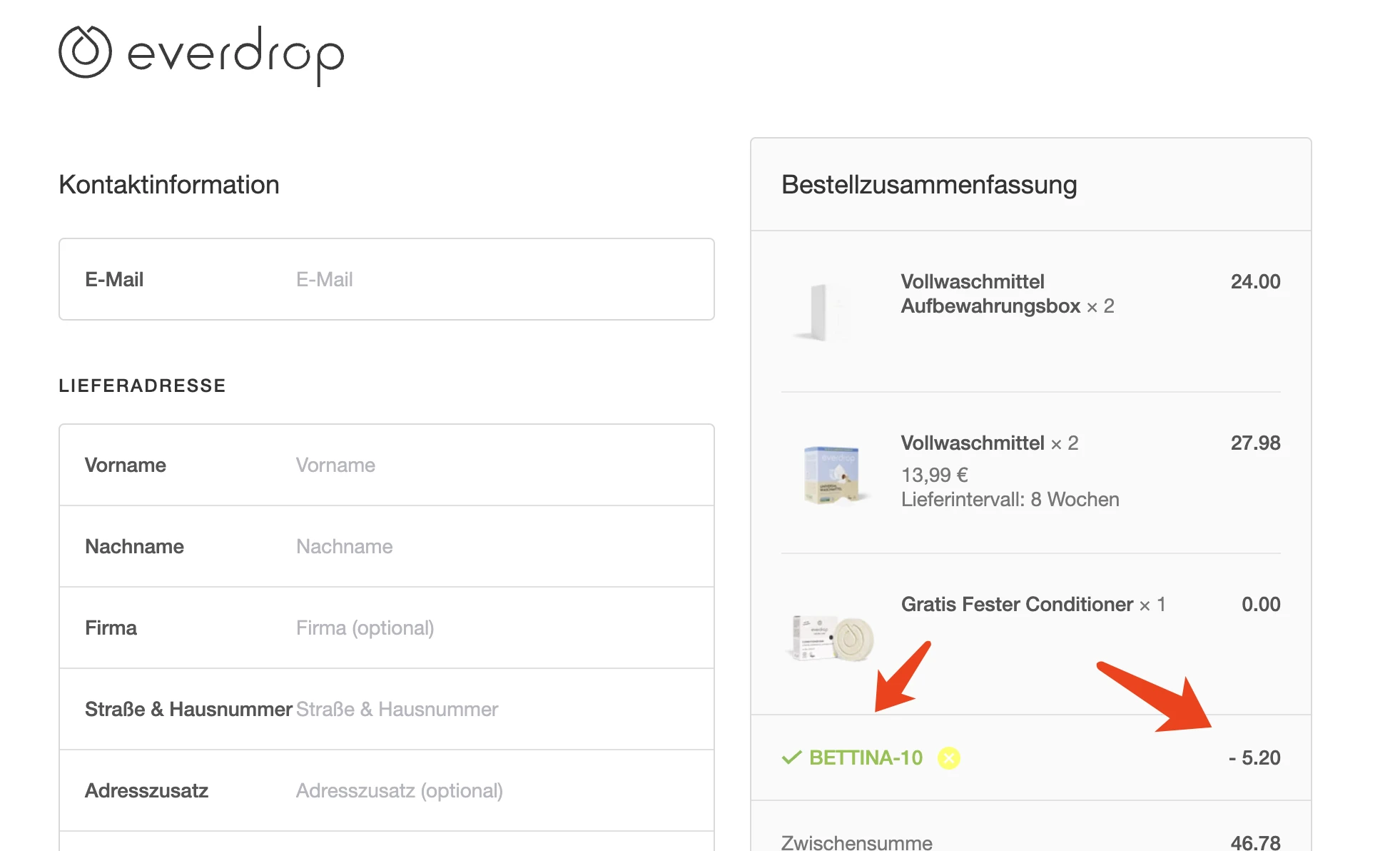The image size is (1400, 851).
Task: Click the Zwischensumme row
Action: (x=1031, y=842)
